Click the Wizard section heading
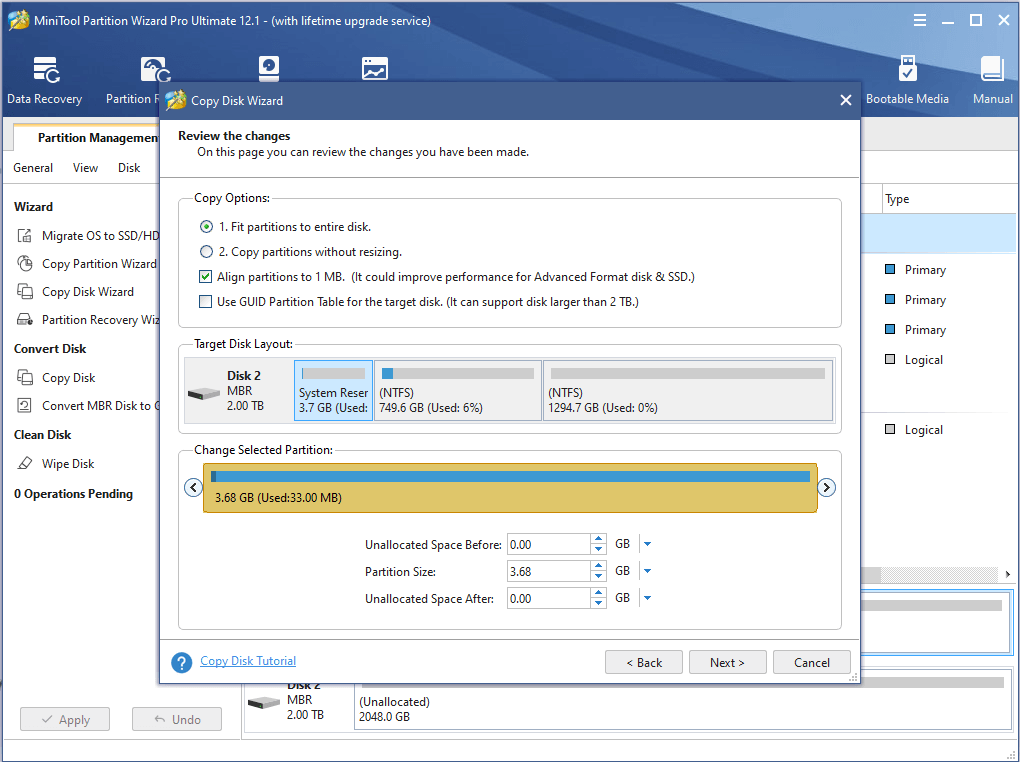 point(33,206)
